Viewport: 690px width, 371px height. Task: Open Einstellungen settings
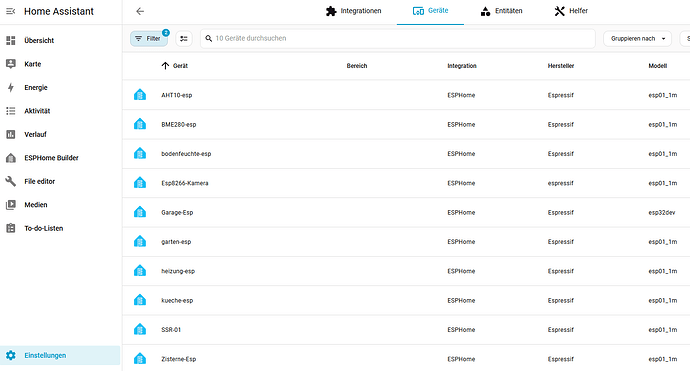pos(60,355)
